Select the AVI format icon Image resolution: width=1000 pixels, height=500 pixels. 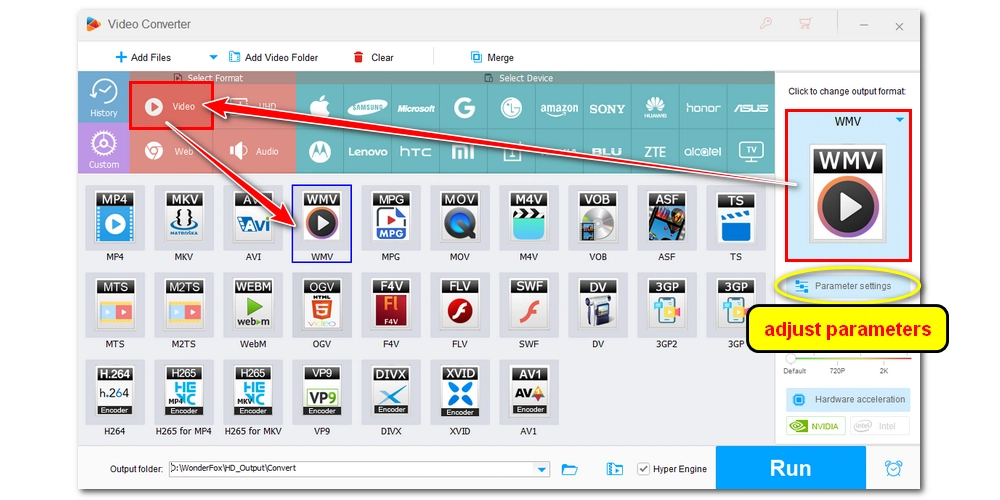click(253, 217)
